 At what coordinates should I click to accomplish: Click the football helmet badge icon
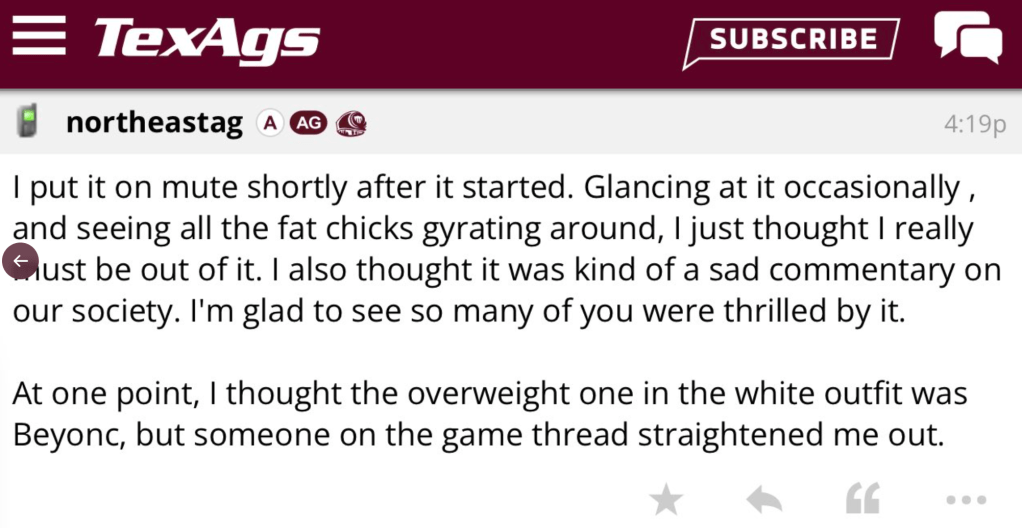350,123
